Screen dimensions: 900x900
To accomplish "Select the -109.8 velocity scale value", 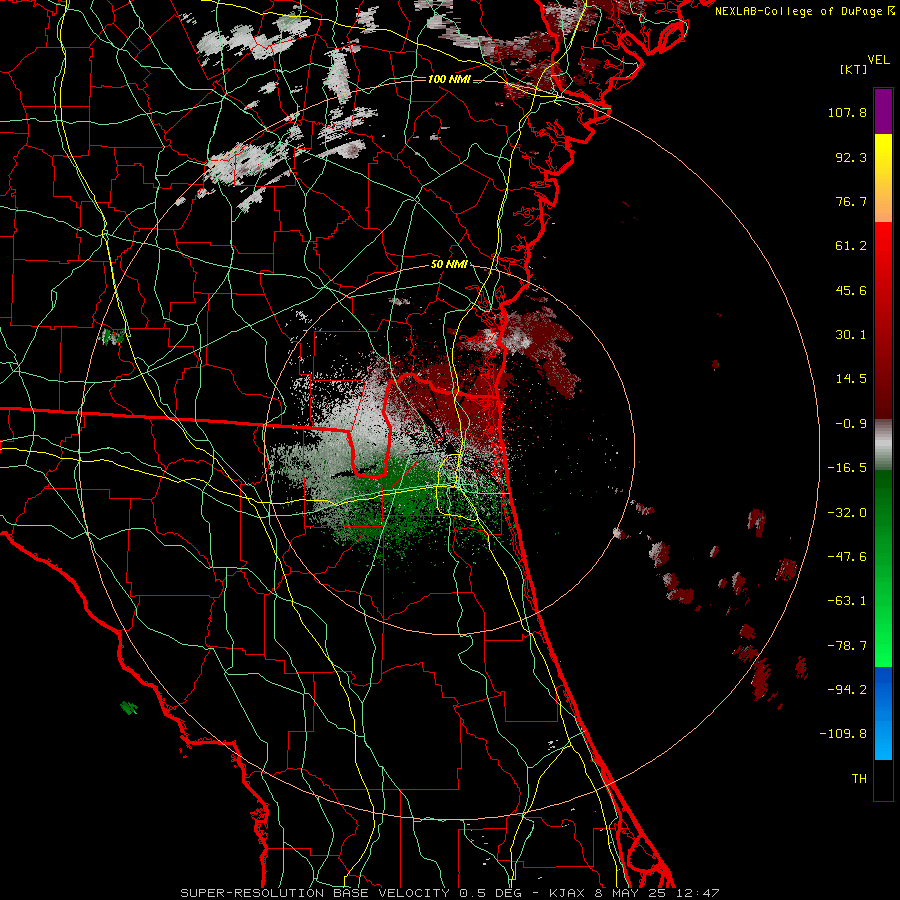I will pyautogui.click(x=843, y=734).
